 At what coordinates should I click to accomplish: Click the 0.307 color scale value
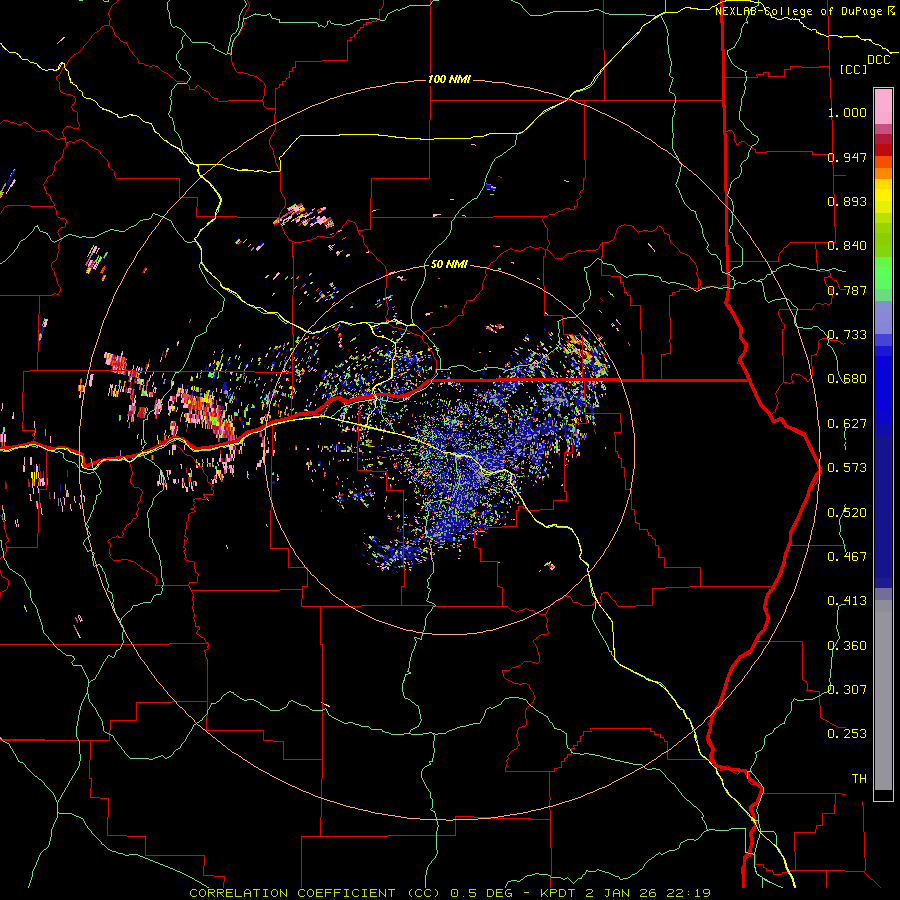(847, 690)
